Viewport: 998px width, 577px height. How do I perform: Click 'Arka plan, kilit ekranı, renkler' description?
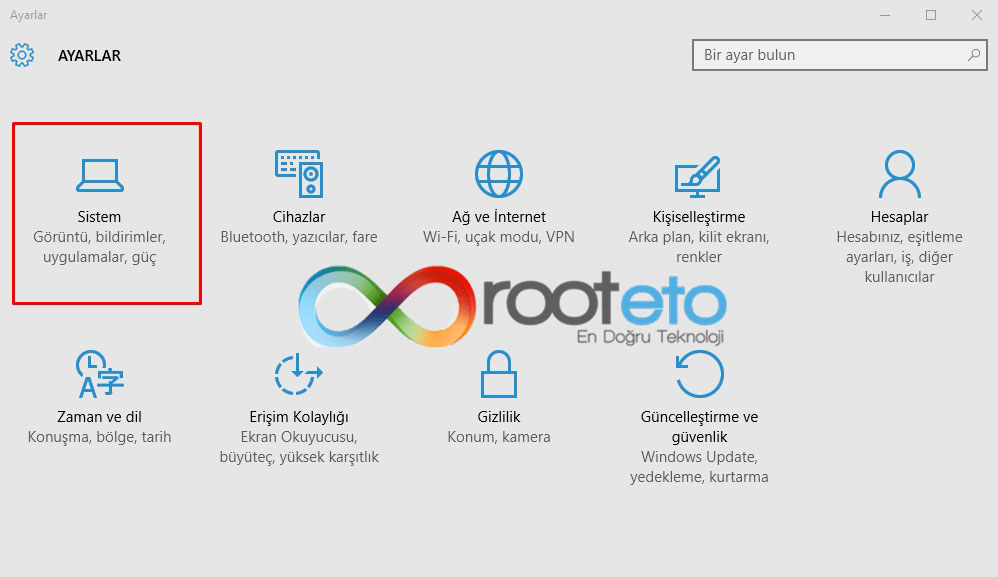699,247
